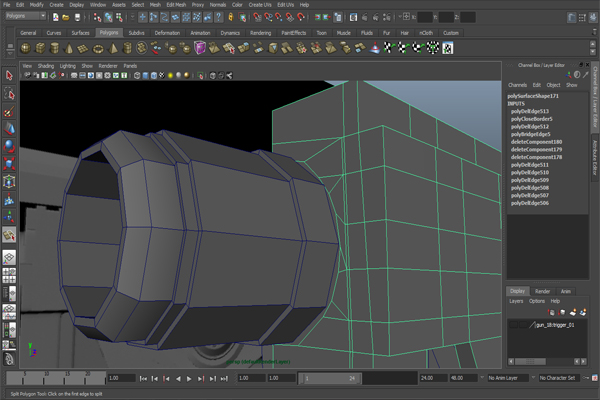
Task: Select polySurfaceShape171 in Channel Box
Action: [x=533, y=96]
